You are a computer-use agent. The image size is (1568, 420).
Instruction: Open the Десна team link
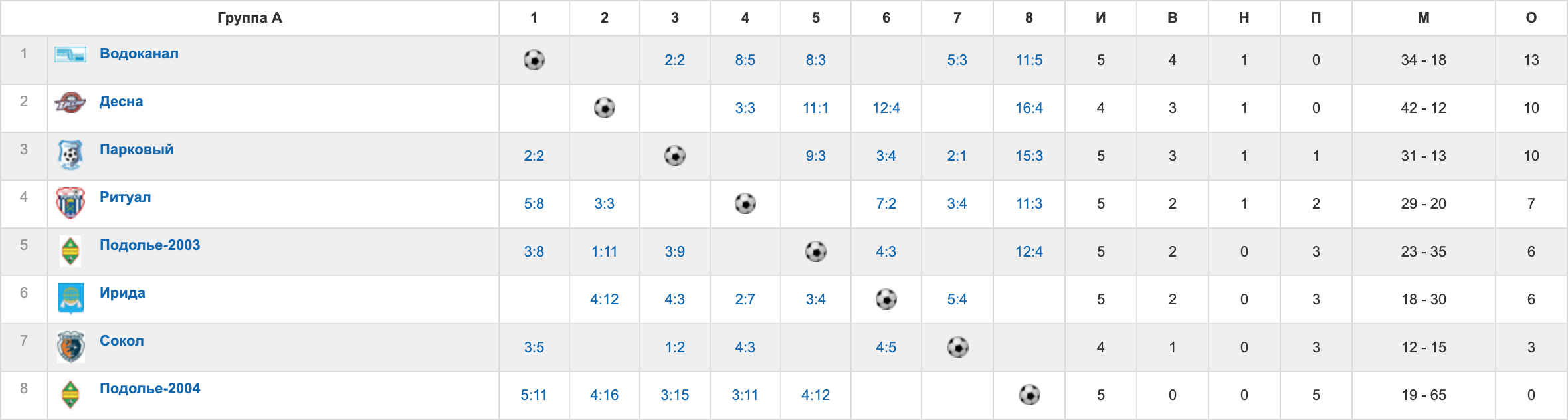pyautogui.click(x=121, y=102)
